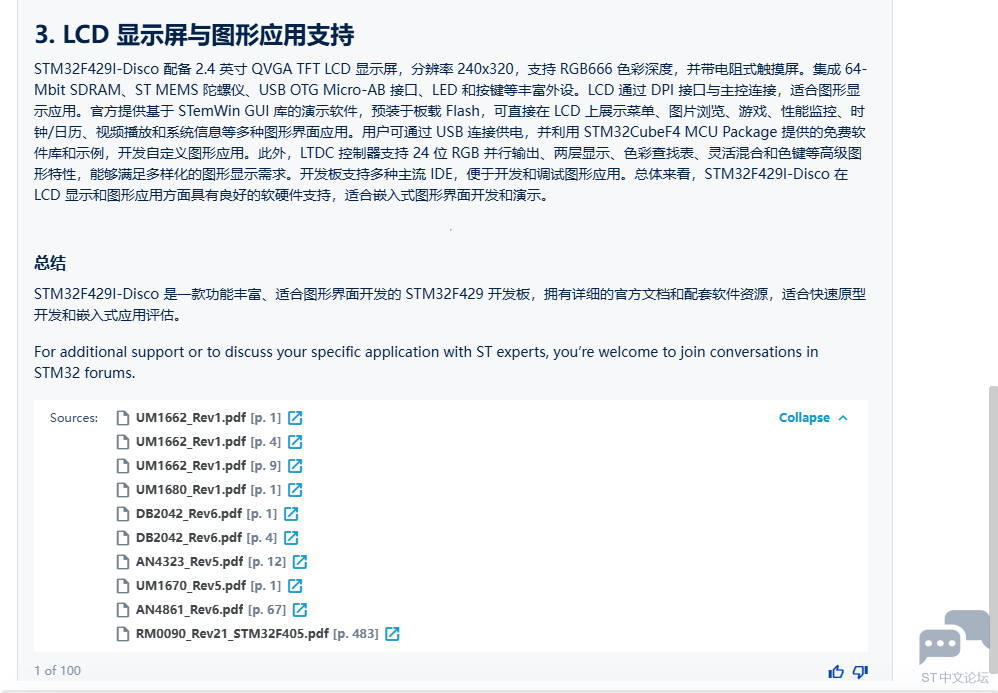Click document icon beside UM1680_Rev1.pdf
998x693 pixels.
[123, 490]
